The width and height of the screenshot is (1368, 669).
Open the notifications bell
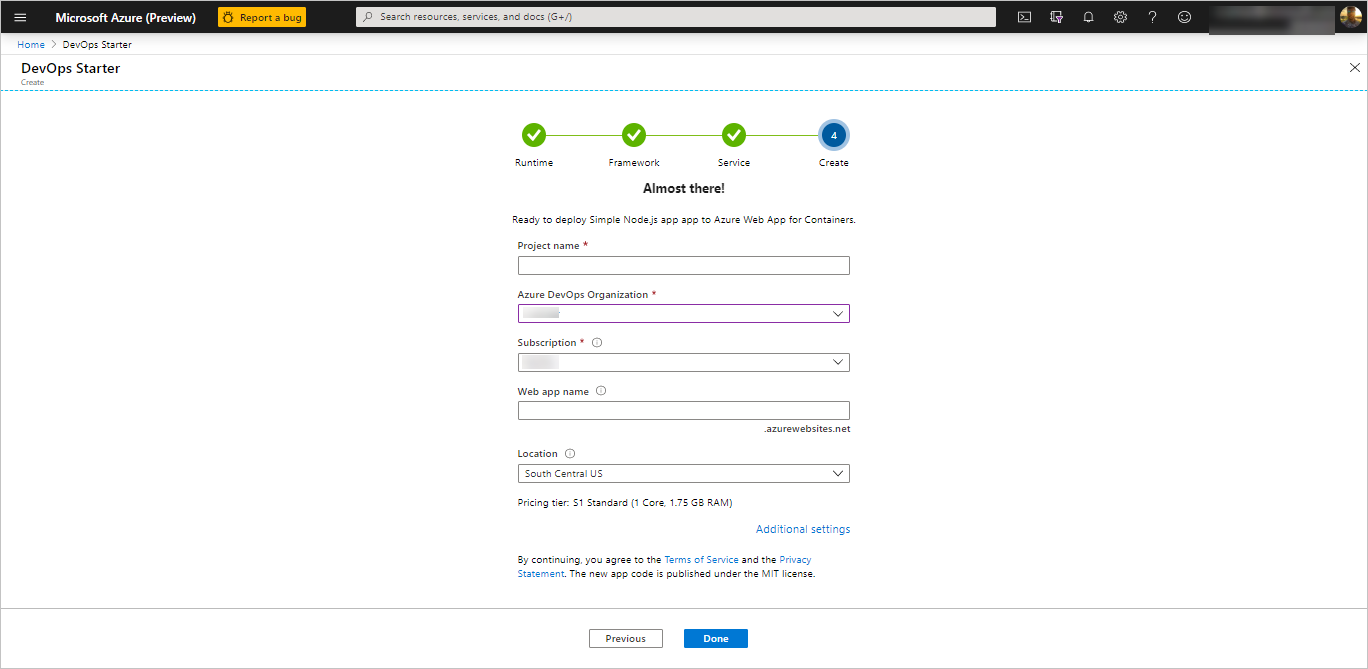[1088, 17]
